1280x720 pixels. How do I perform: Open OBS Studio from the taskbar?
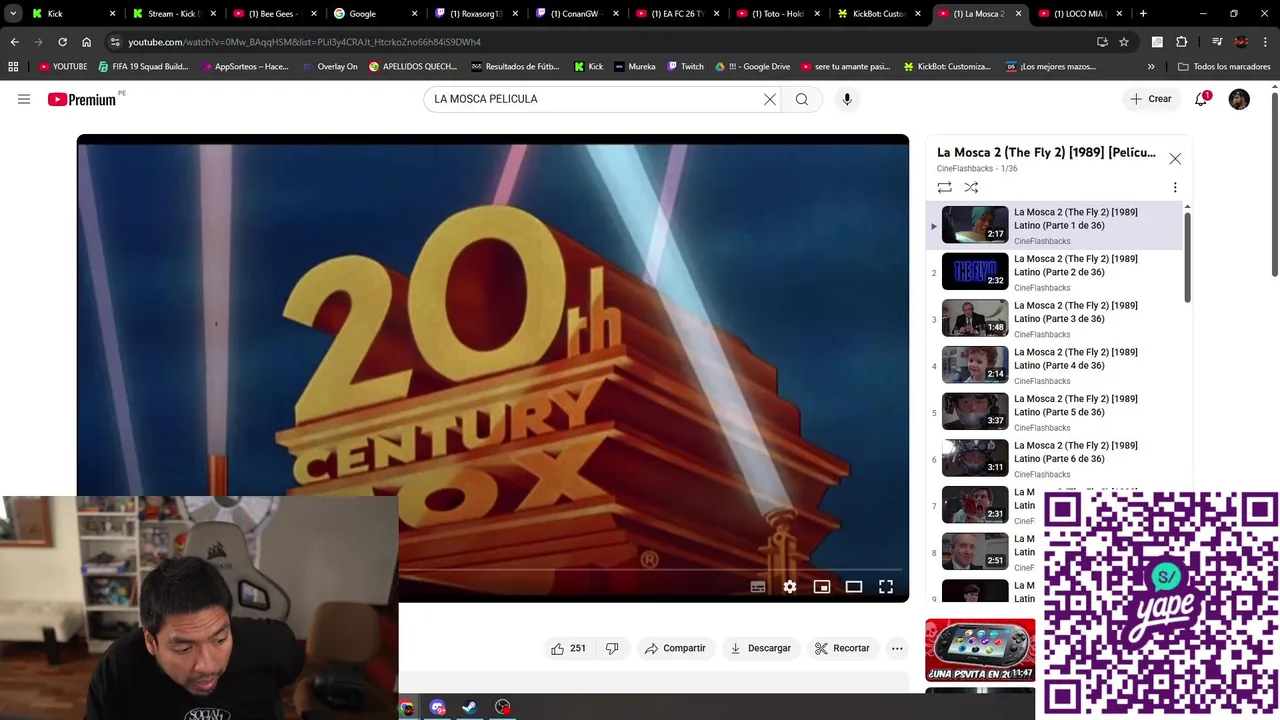[x=503, y=708]
